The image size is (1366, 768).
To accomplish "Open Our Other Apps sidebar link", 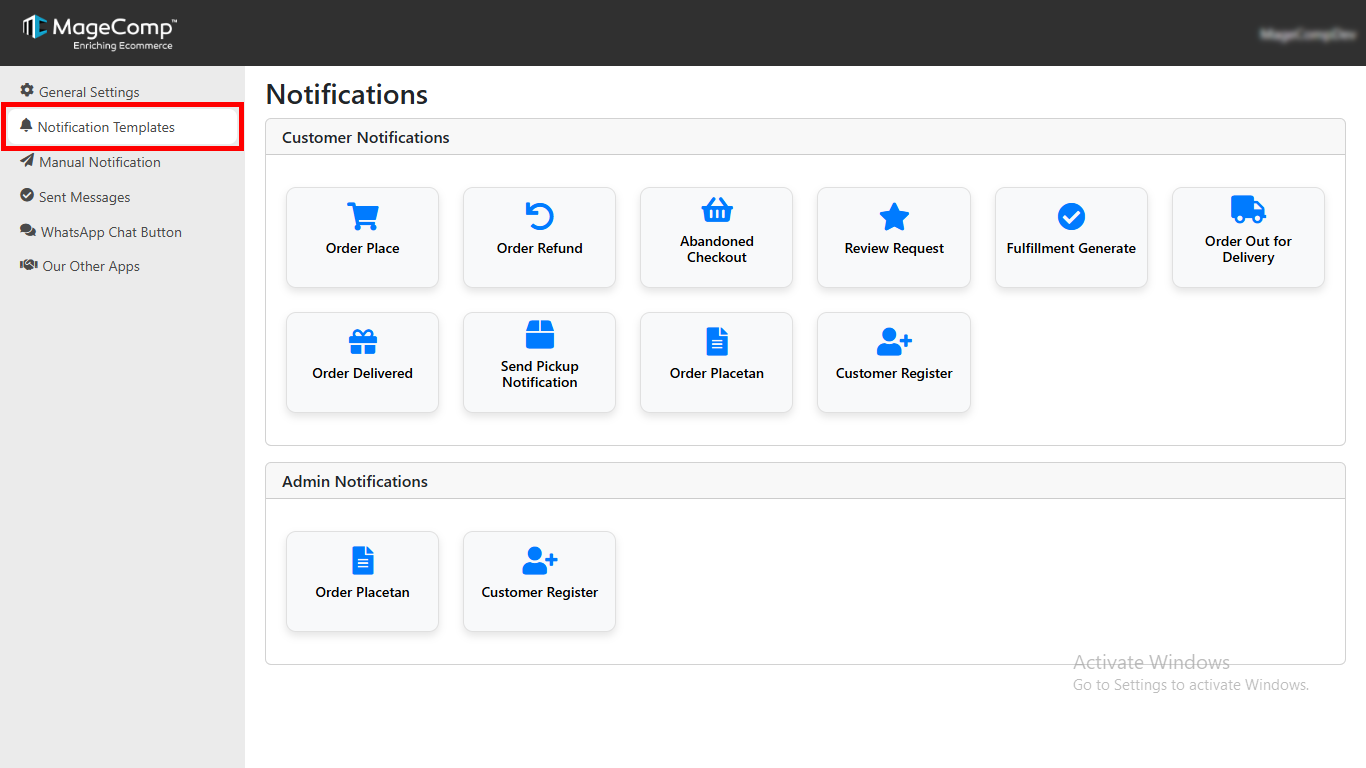I will coord(90,266).
